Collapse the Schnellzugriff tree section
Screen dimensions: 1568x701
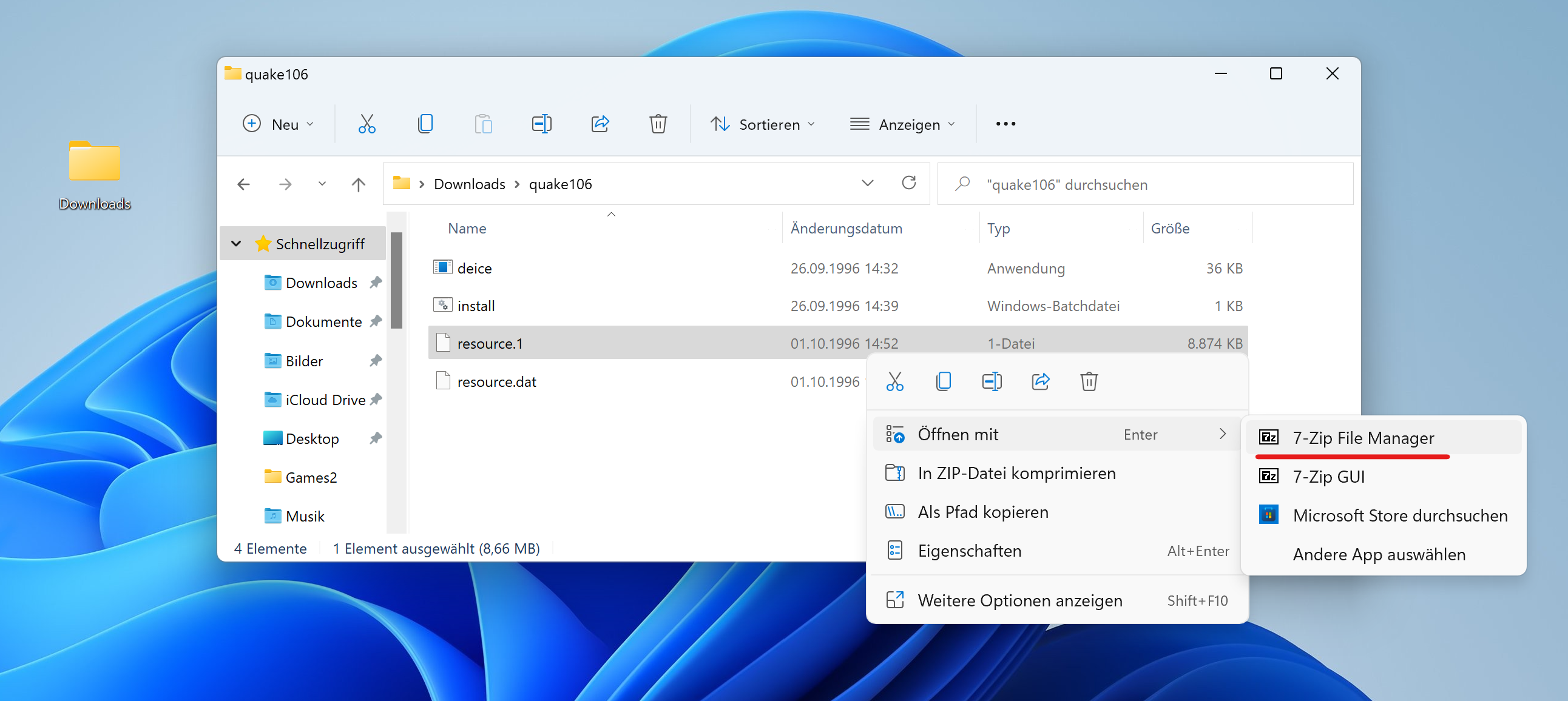point(236,244)
